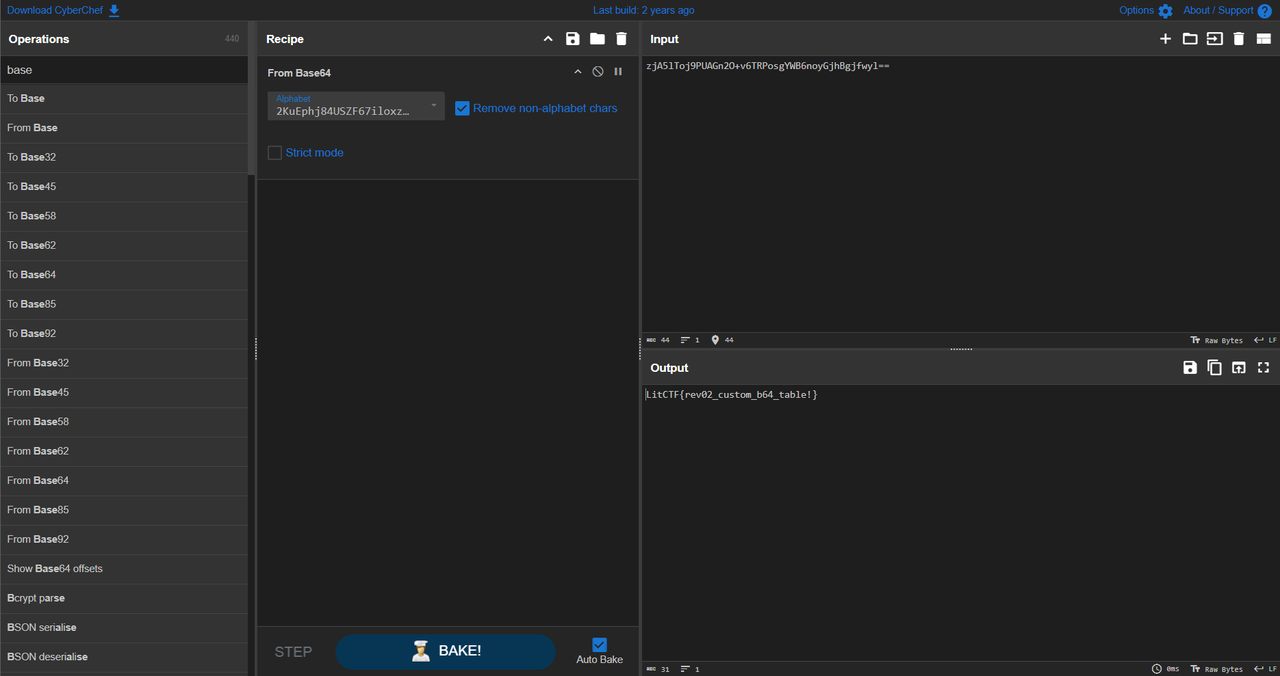Image resolution: width=1280 pixels, height=676 pixels.
Task: Click the About / Support question mark icon
Action: 1264,10
